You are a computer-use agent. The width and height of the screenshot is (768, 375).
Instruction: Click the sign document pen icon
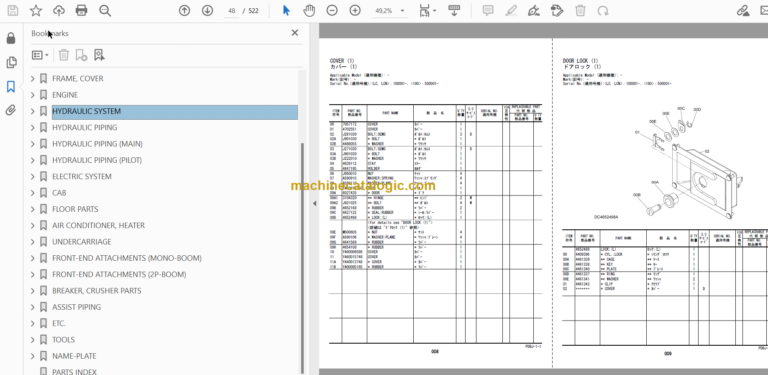coord(534,10)
